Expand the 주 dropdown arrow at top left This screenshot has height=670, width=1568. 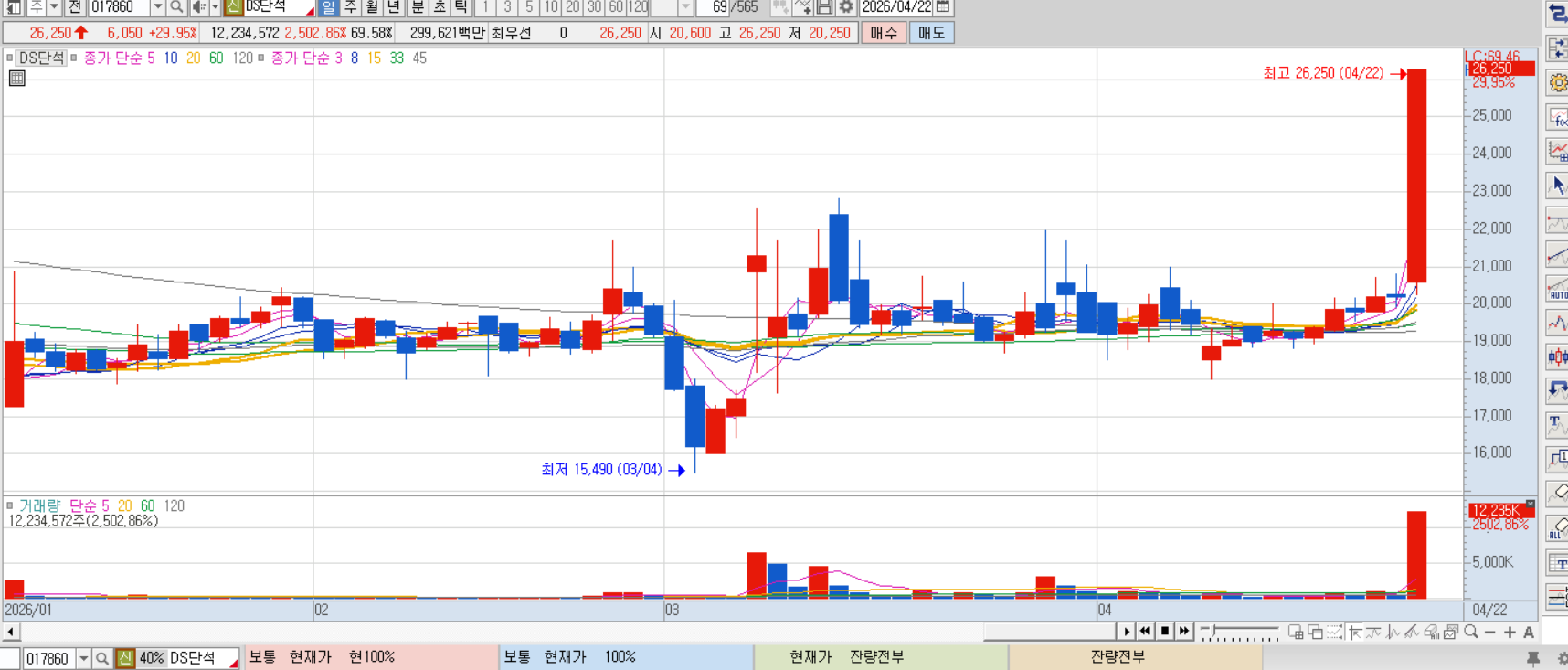[x=54, y=7]
